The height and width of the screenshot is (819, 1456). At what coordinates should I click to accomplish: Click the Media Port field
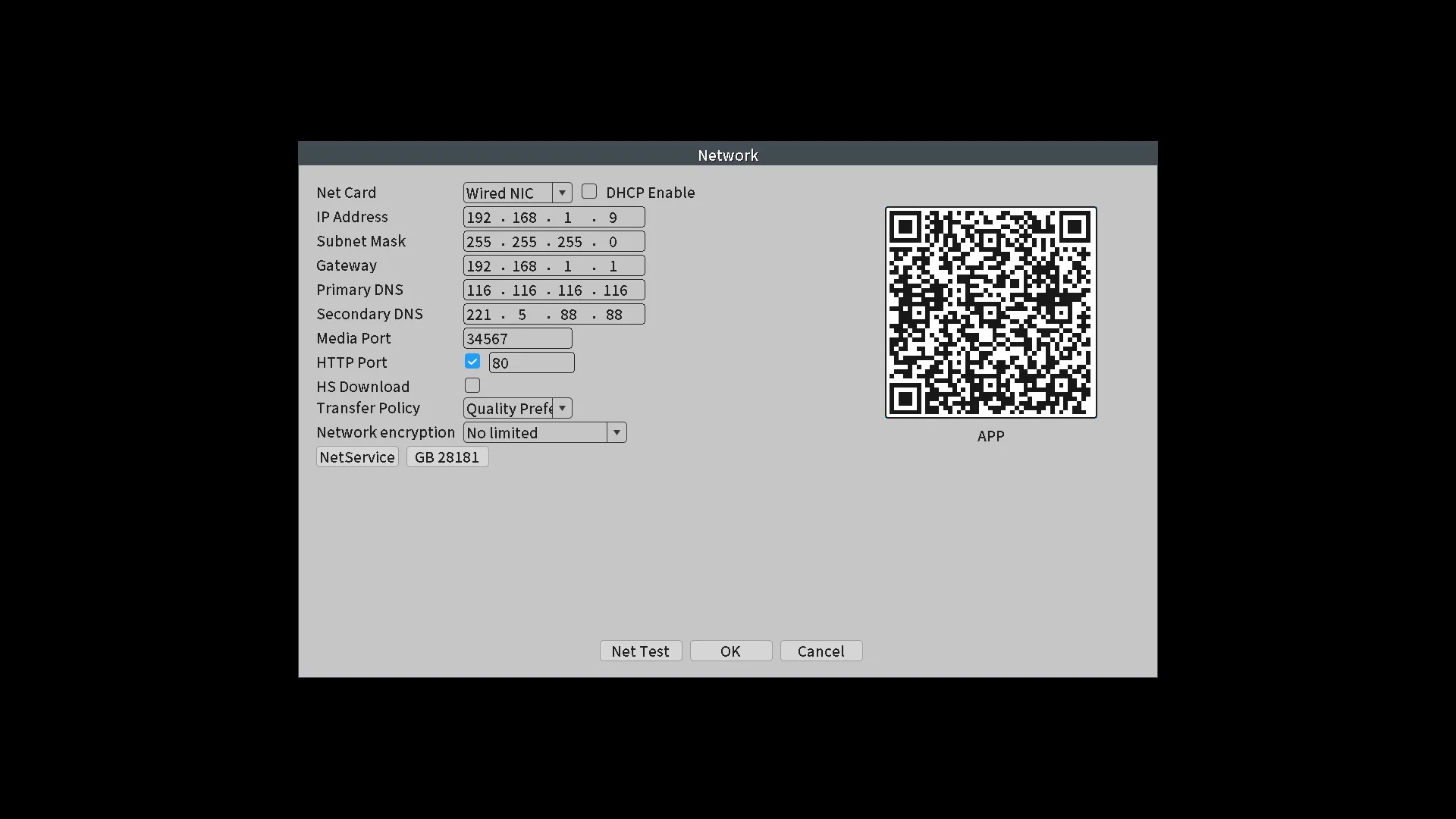point(517,338)
